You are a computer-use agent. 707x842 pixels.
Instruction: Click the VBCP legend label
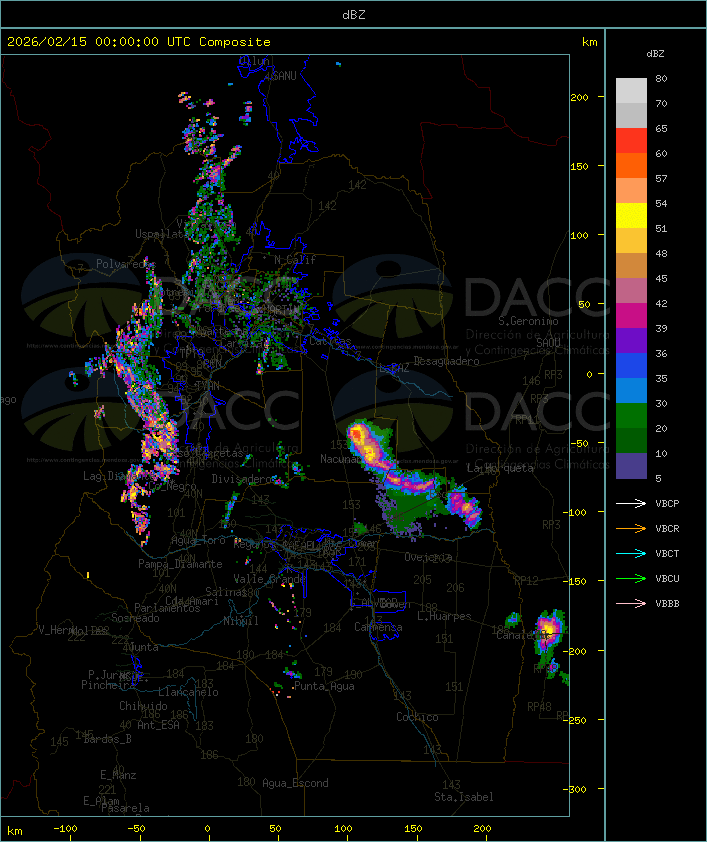pyautogui.click(x=667, y=504)
